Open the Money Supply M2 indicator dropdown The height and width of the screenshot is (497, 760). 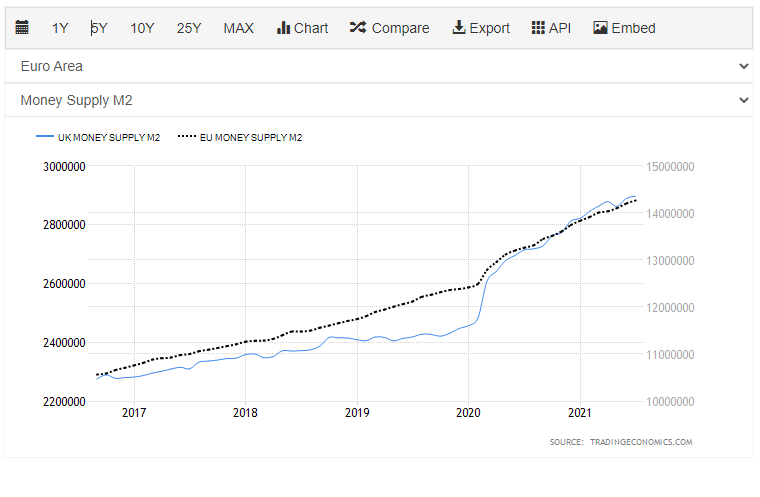point(379,100)
